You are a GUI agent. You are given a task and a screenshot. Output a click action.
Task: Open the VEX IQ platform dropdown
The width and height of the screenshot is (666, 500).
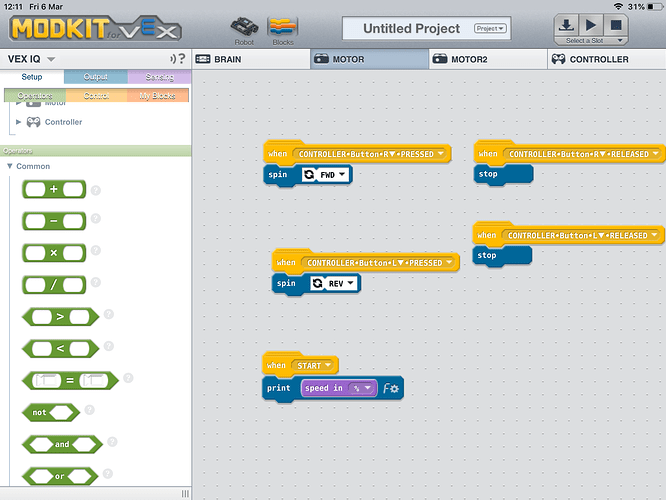(31, 59)
